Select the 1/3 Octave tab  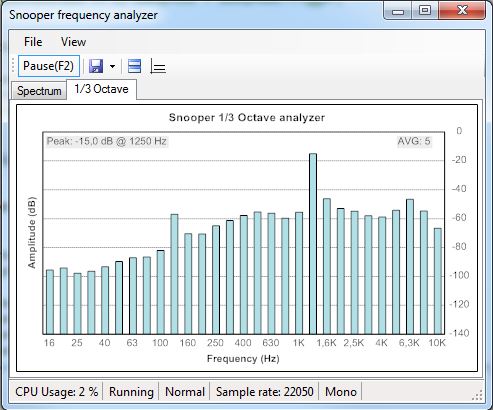(x=101, y=89)
